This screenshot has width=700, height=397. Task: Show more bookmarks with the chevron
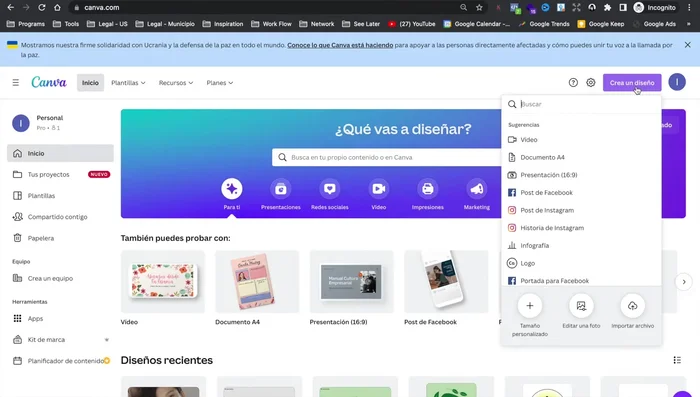[688, 24]
